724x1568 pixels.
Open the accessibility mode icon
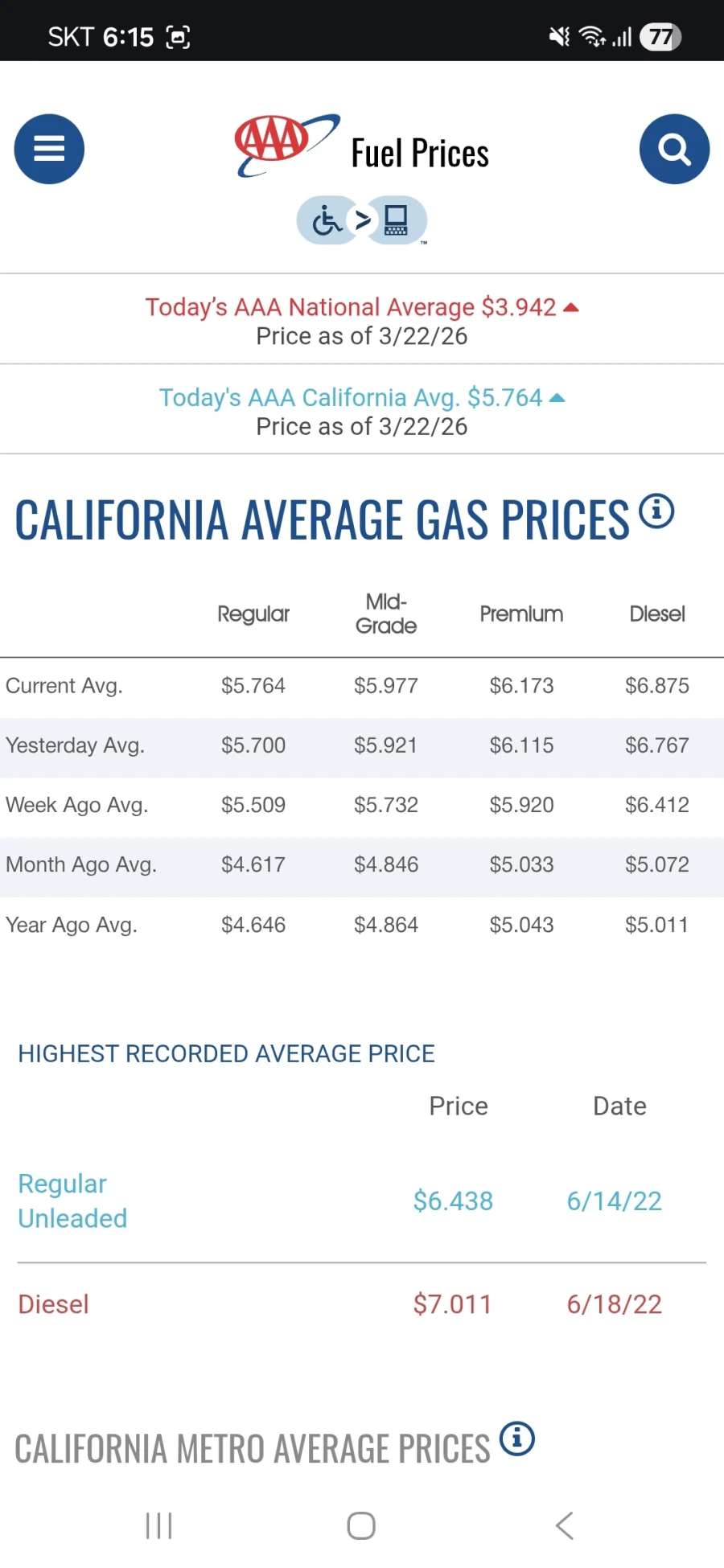tap(362, 220)
